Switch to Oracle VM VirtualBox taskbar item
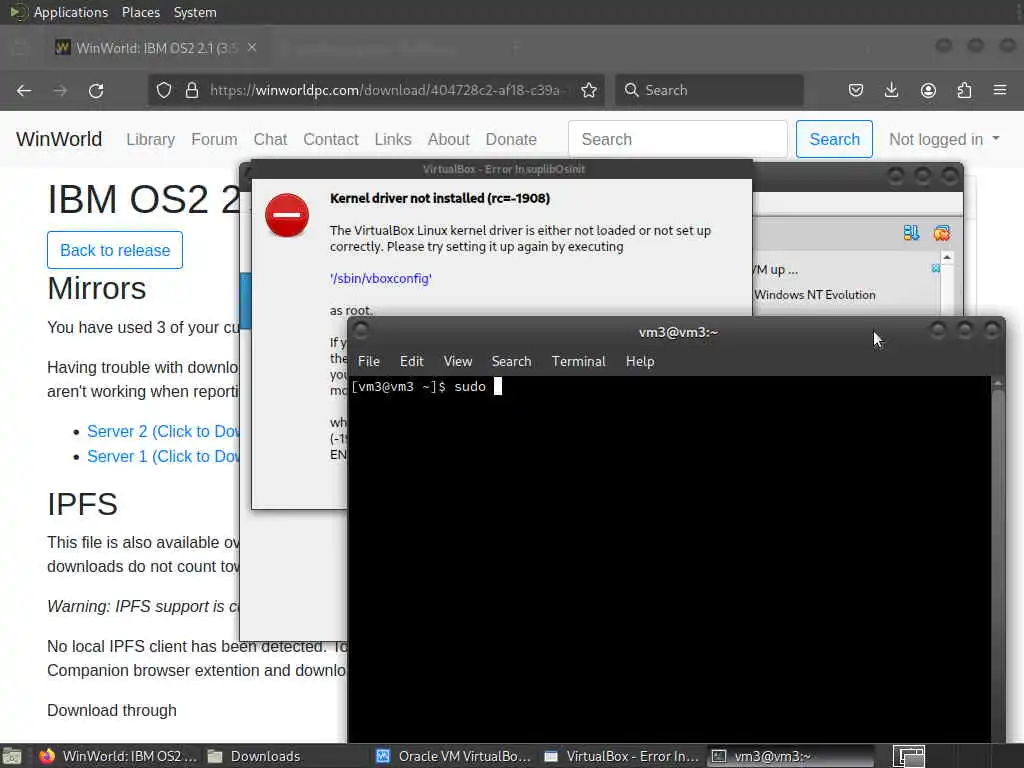The image size is (1024, 768). (454, 756)
